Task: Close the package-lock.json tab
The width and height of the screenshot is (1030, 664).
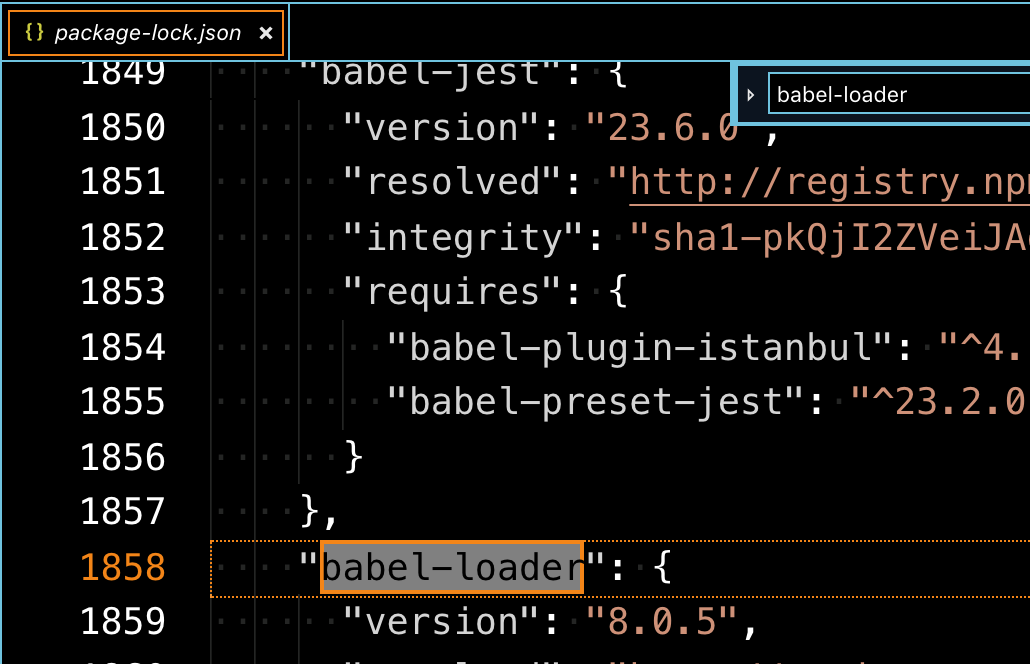Action: point(265,32)
